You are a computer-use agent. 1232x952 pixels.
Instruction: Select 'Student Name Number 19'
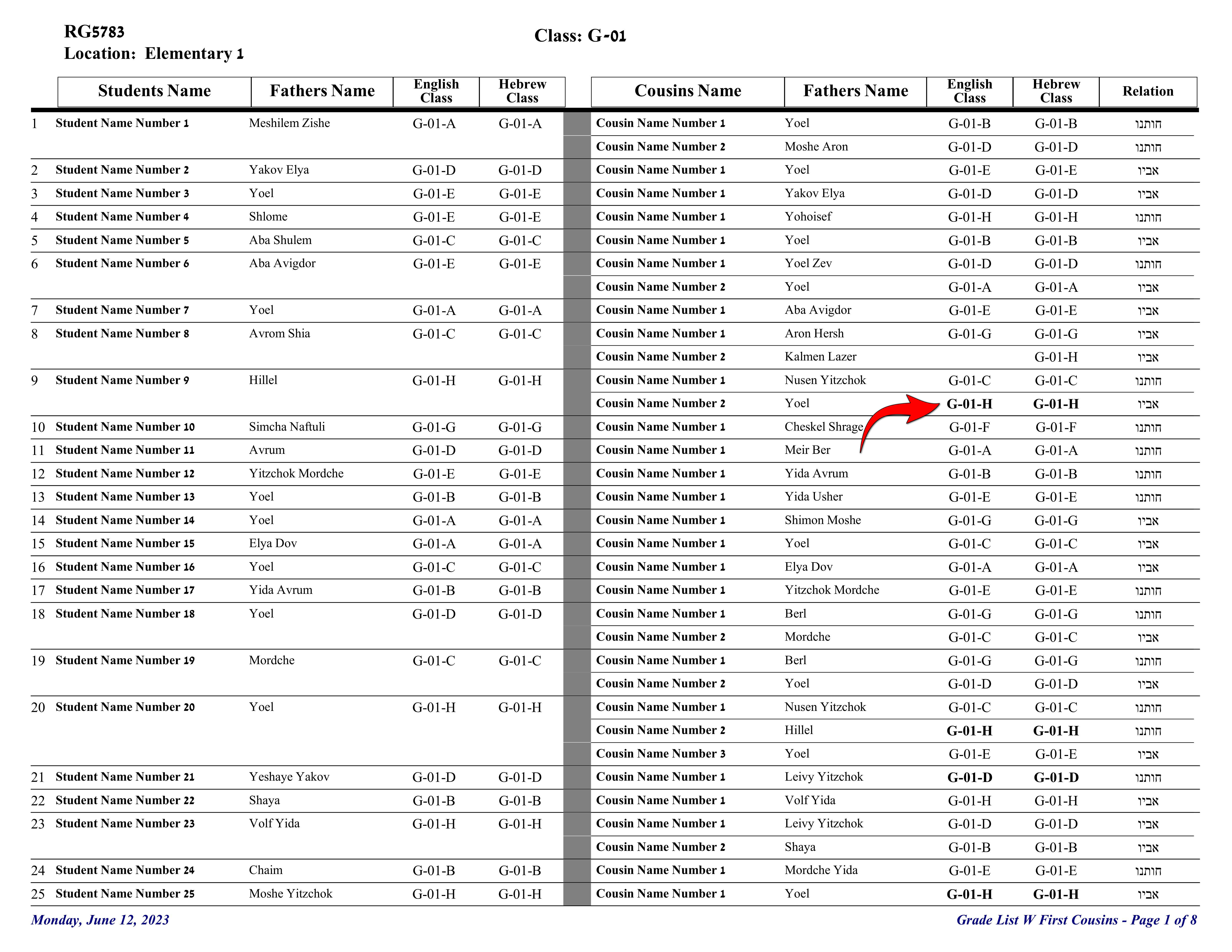click(x=125, y=660)
